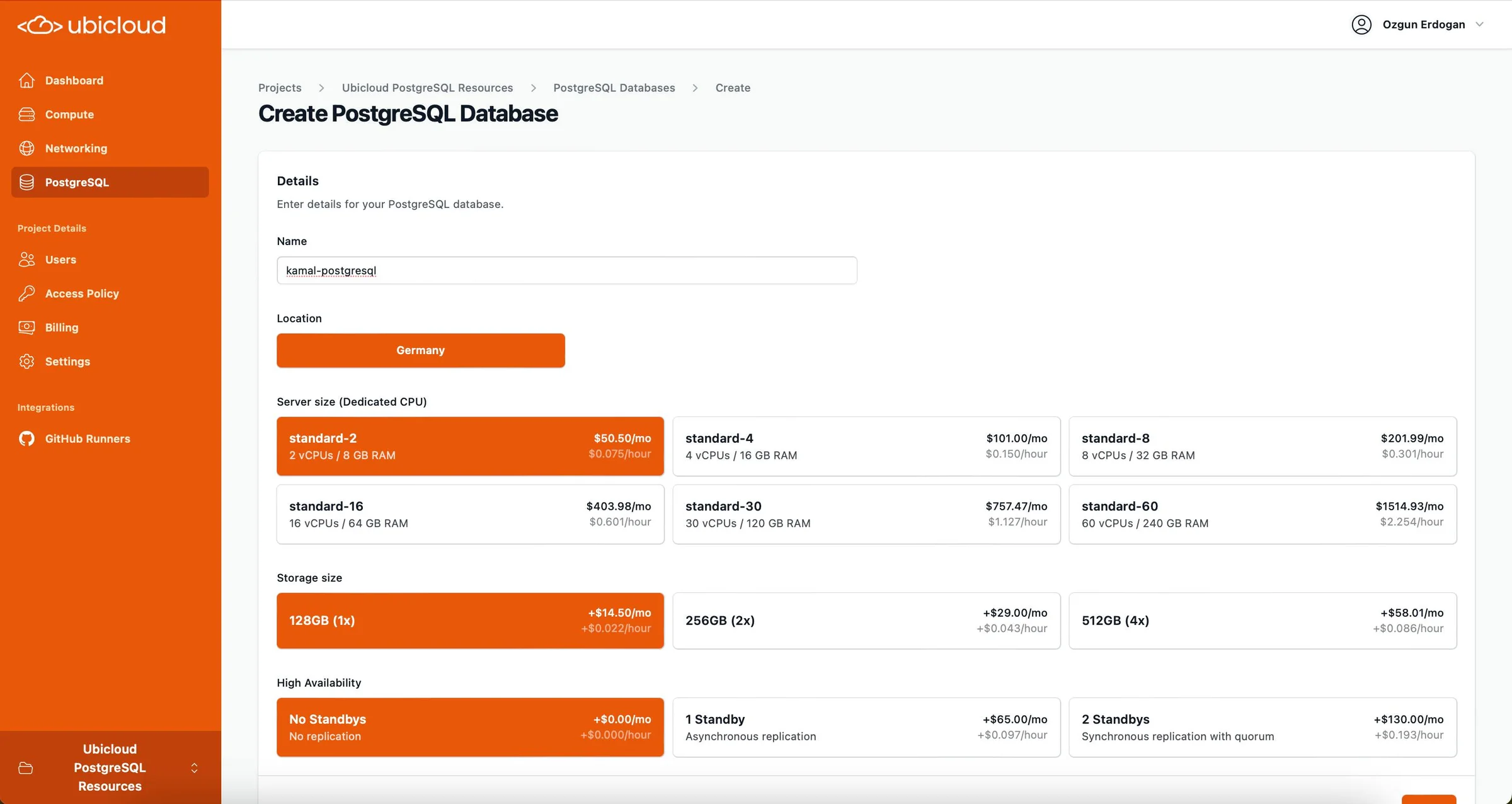The width and height of the screenshot is (1512, 804).
Task: Click the High Availability label
Action: (319, 682)
